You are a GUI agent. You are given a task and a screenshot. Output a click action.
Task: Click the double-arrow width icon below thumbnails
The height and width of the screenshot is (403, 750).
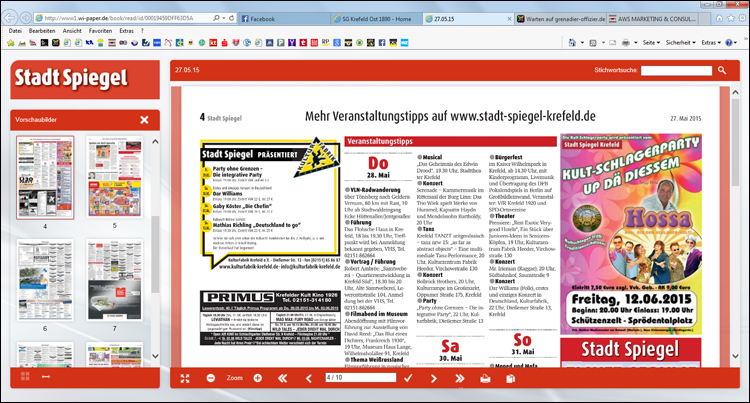click(x=46, y=377)
